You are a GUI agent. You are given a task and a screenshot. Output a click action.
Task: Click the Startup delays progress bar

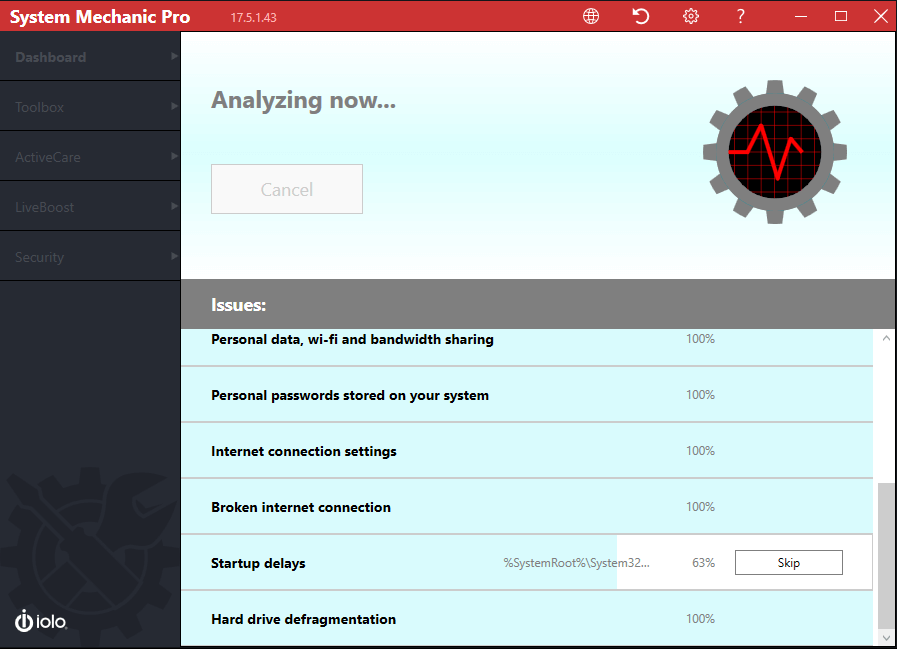(x=527, y=563)
